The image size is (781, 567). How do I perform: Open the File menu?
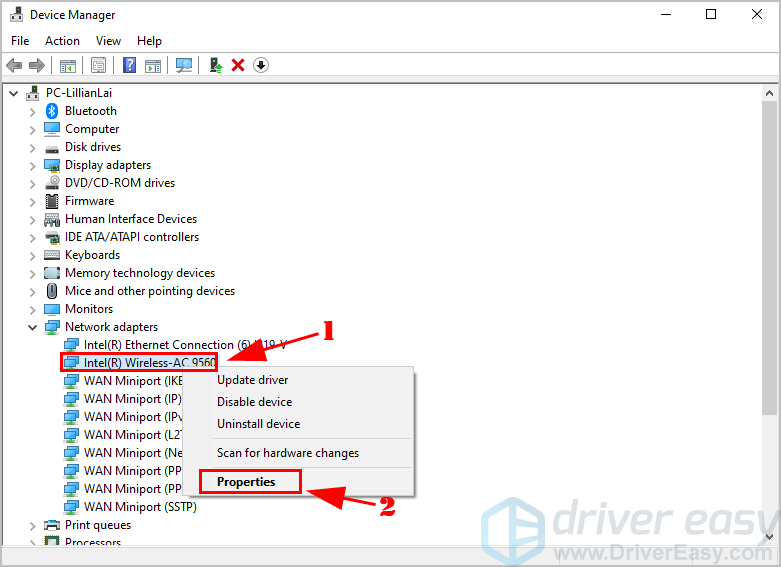(x=20, y=41)
